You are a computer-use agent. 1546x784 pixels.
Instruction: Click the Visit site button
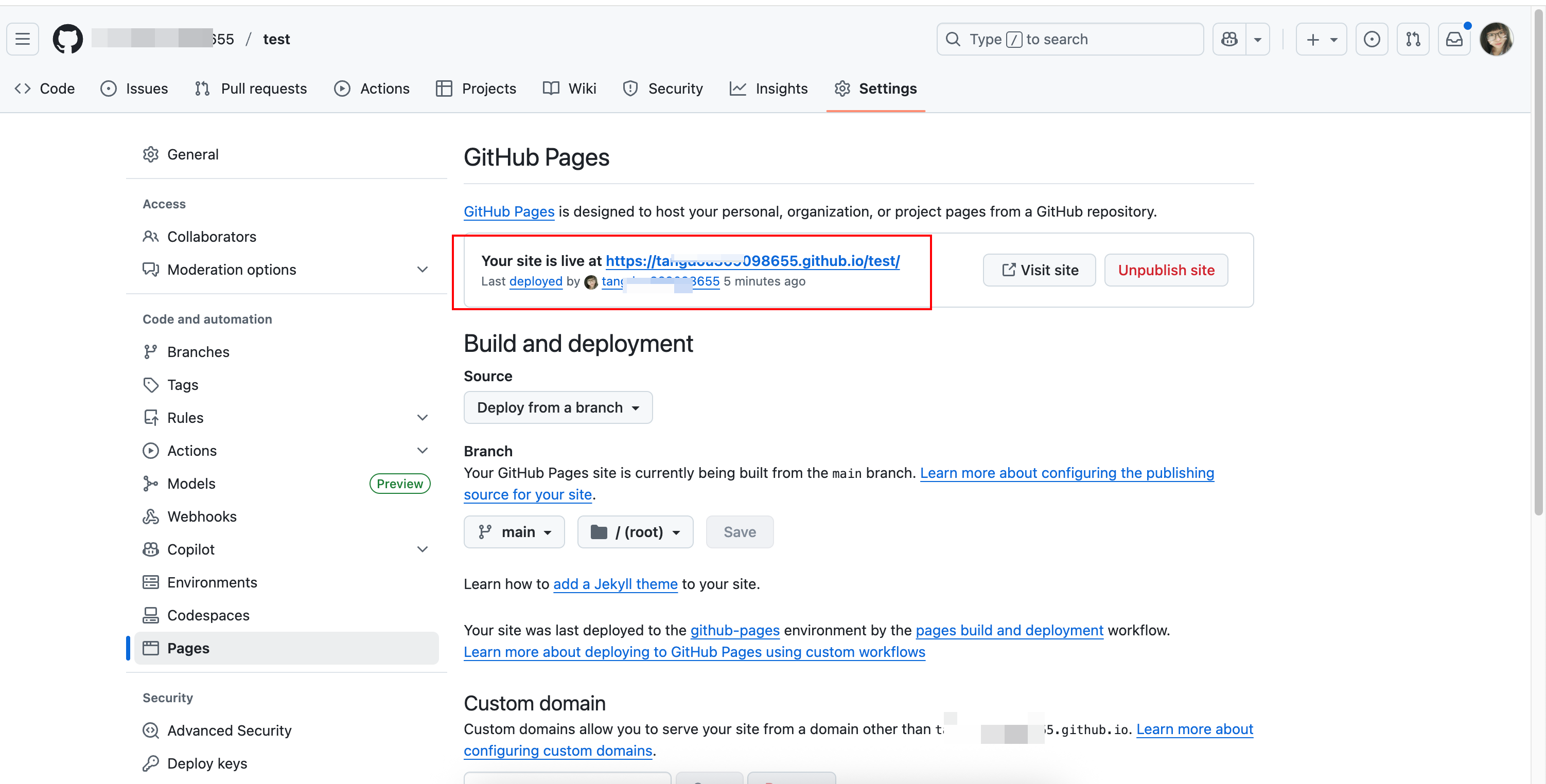(x=1039, y=270)
